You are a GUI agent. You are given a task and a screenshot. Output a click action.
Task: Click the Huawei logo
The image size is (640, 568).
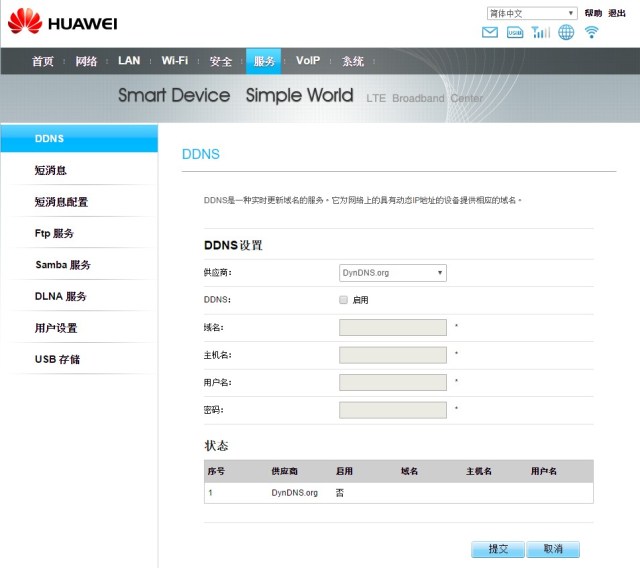coord(62,21)
